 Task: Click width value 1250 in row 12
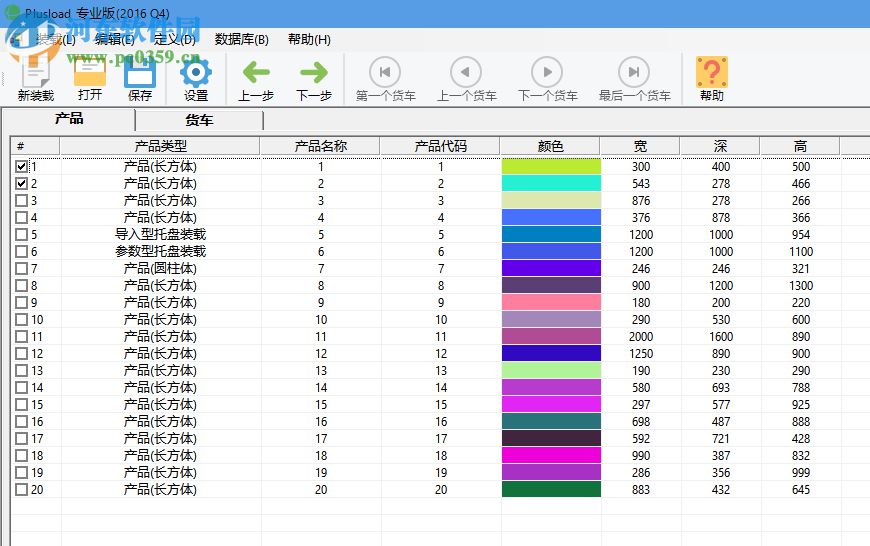641,353
